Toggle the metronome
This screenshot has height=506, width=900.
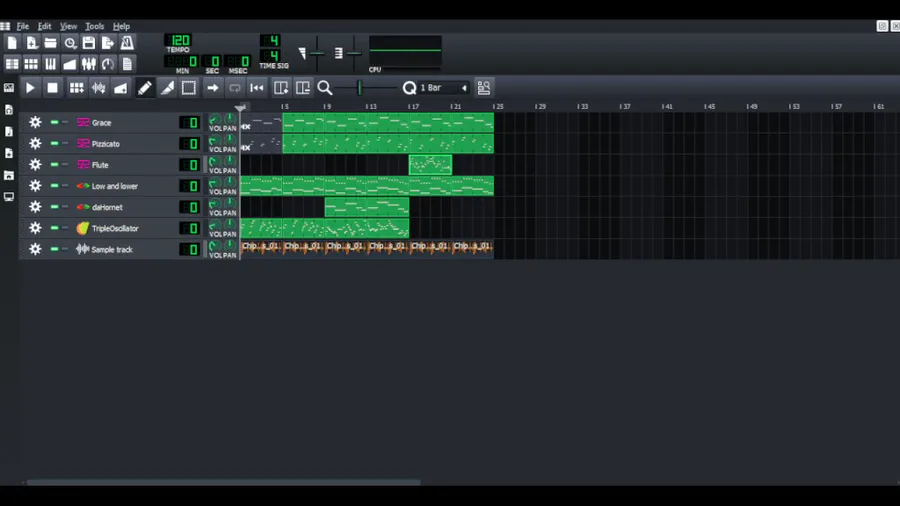pos(127,43)
